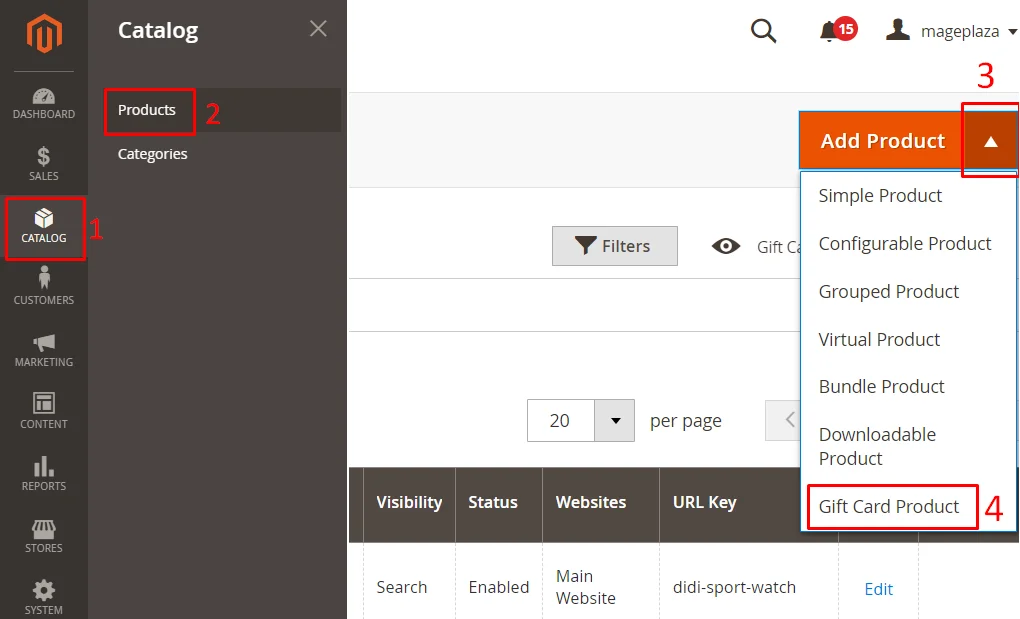
Task: Select Categories in Catalog submenu
Action: (153, 154)
